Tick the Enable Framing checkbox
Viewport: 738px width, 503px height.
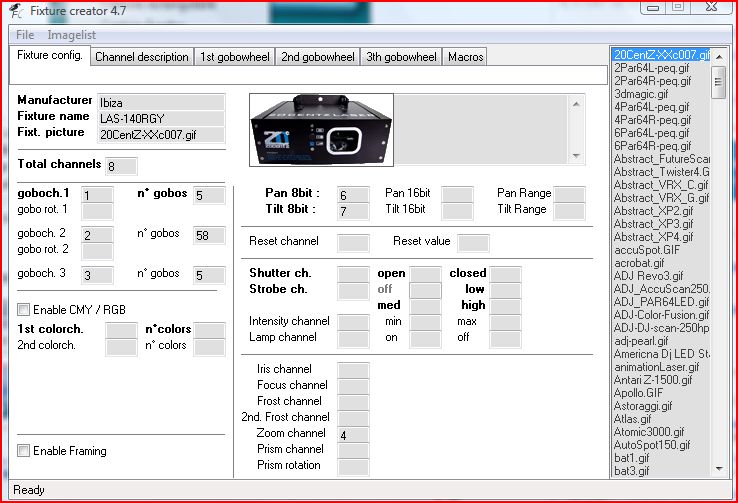click(x=24, y=451)
